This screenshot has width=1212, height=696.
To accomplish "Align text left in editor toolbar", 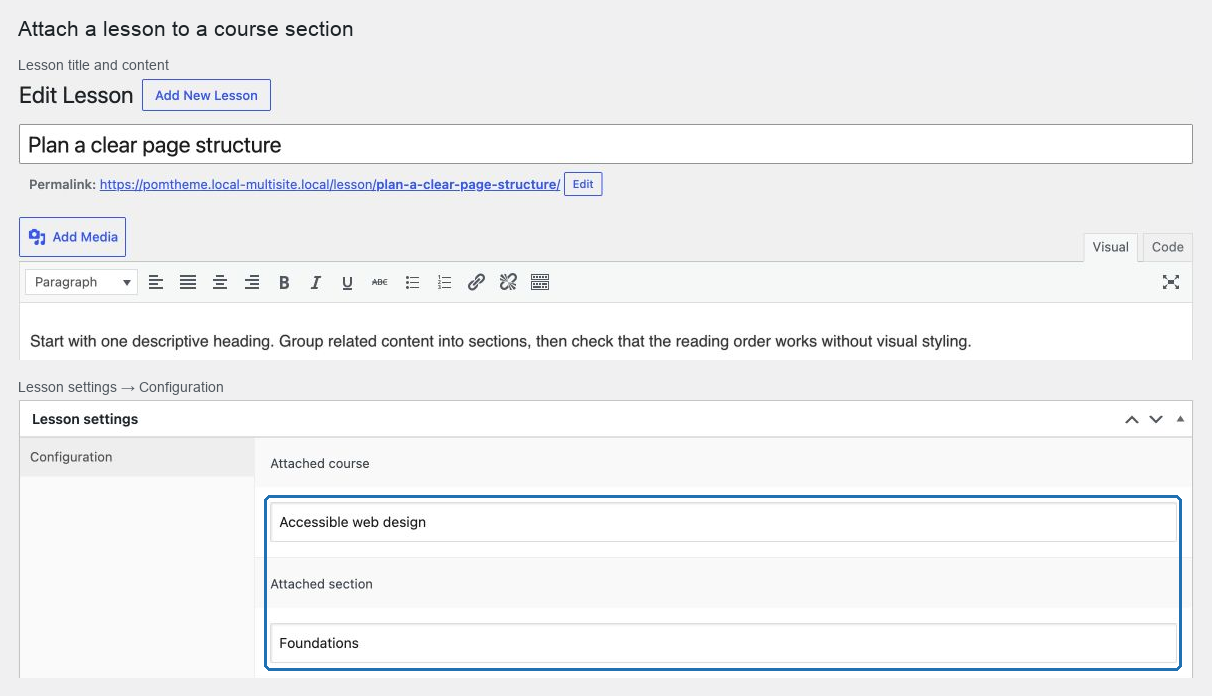I will (x=156, y=282).
